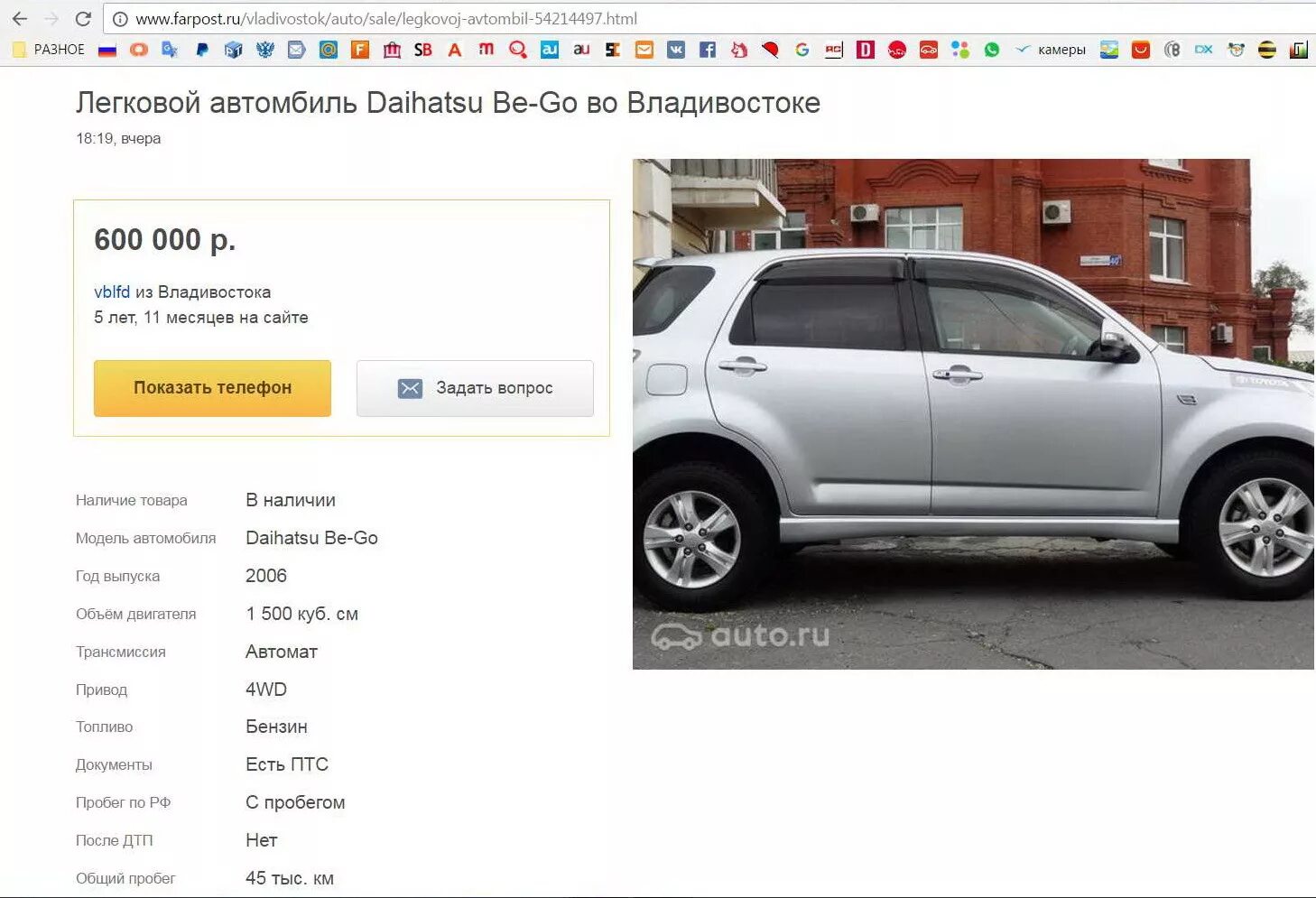Click the value 45 тыс. км

290,878
